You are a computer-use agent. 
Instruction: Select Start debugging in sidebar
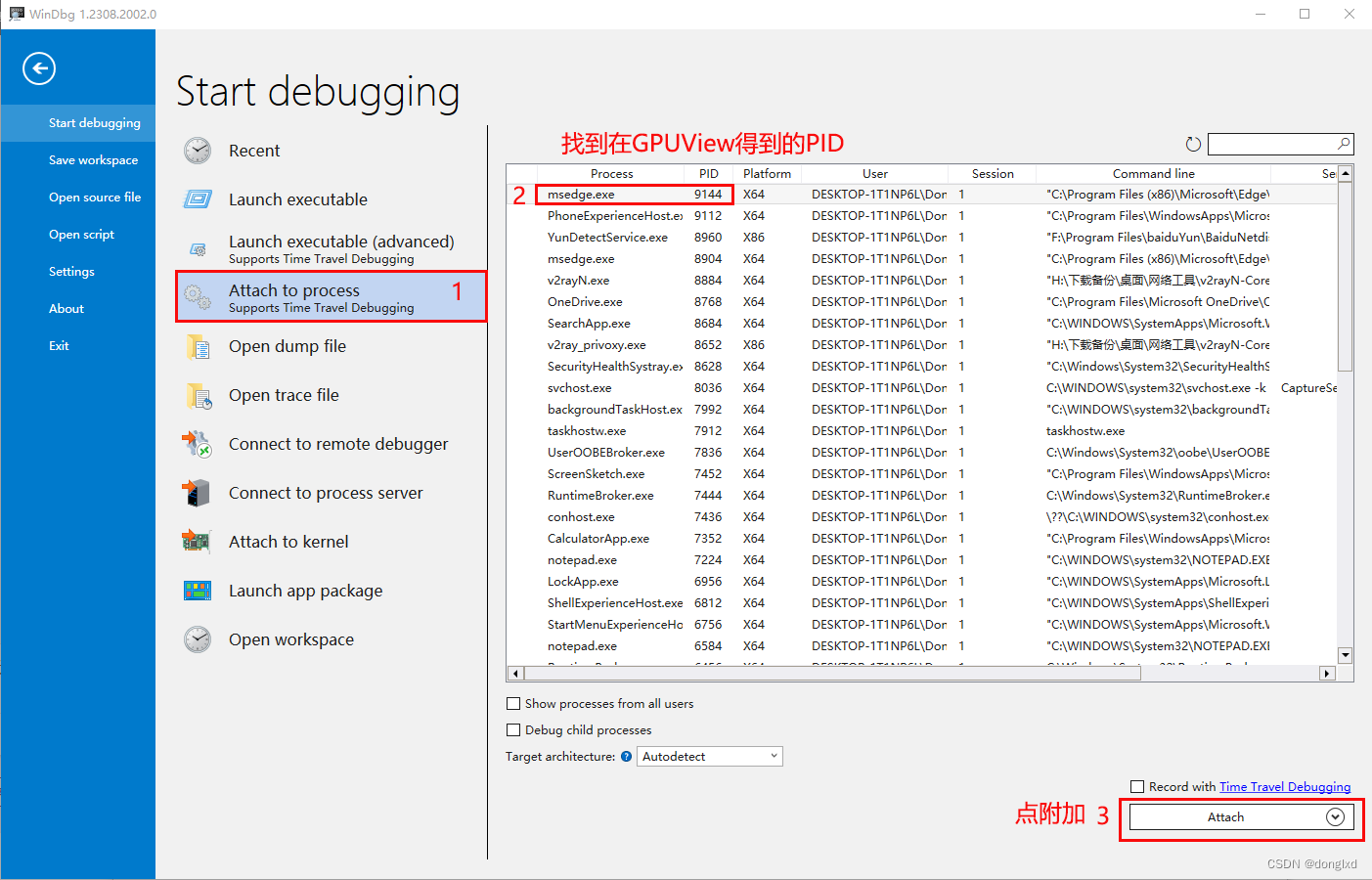click(78, 123)
